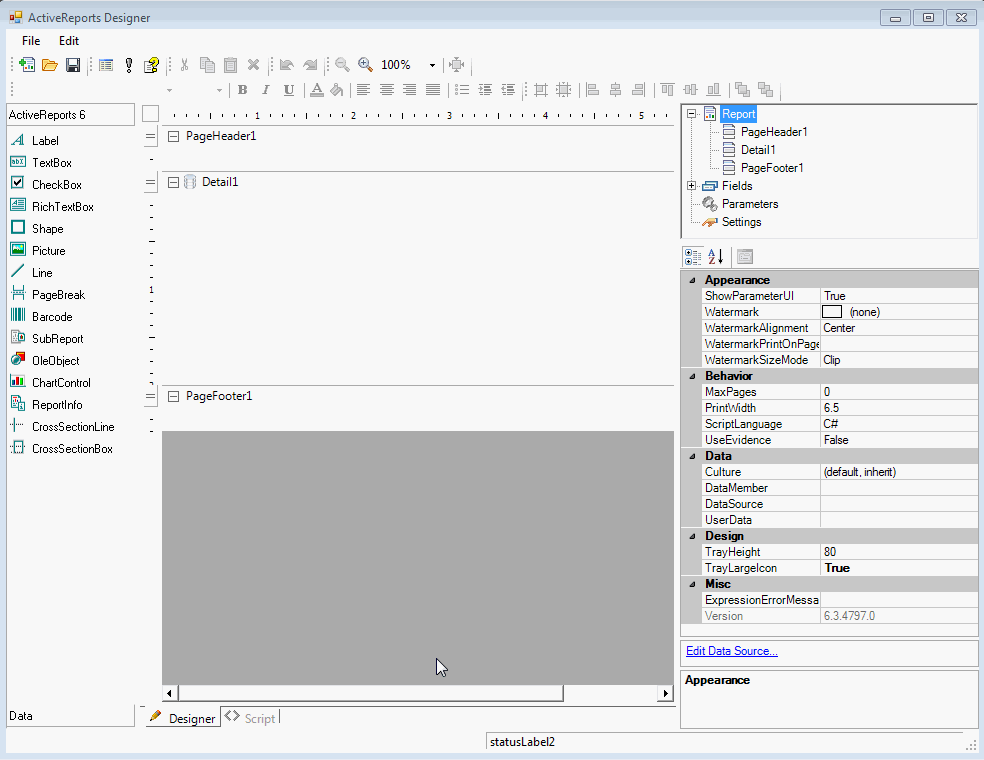Click the Fill Color paint bucket icon

[x=337, y=90]
